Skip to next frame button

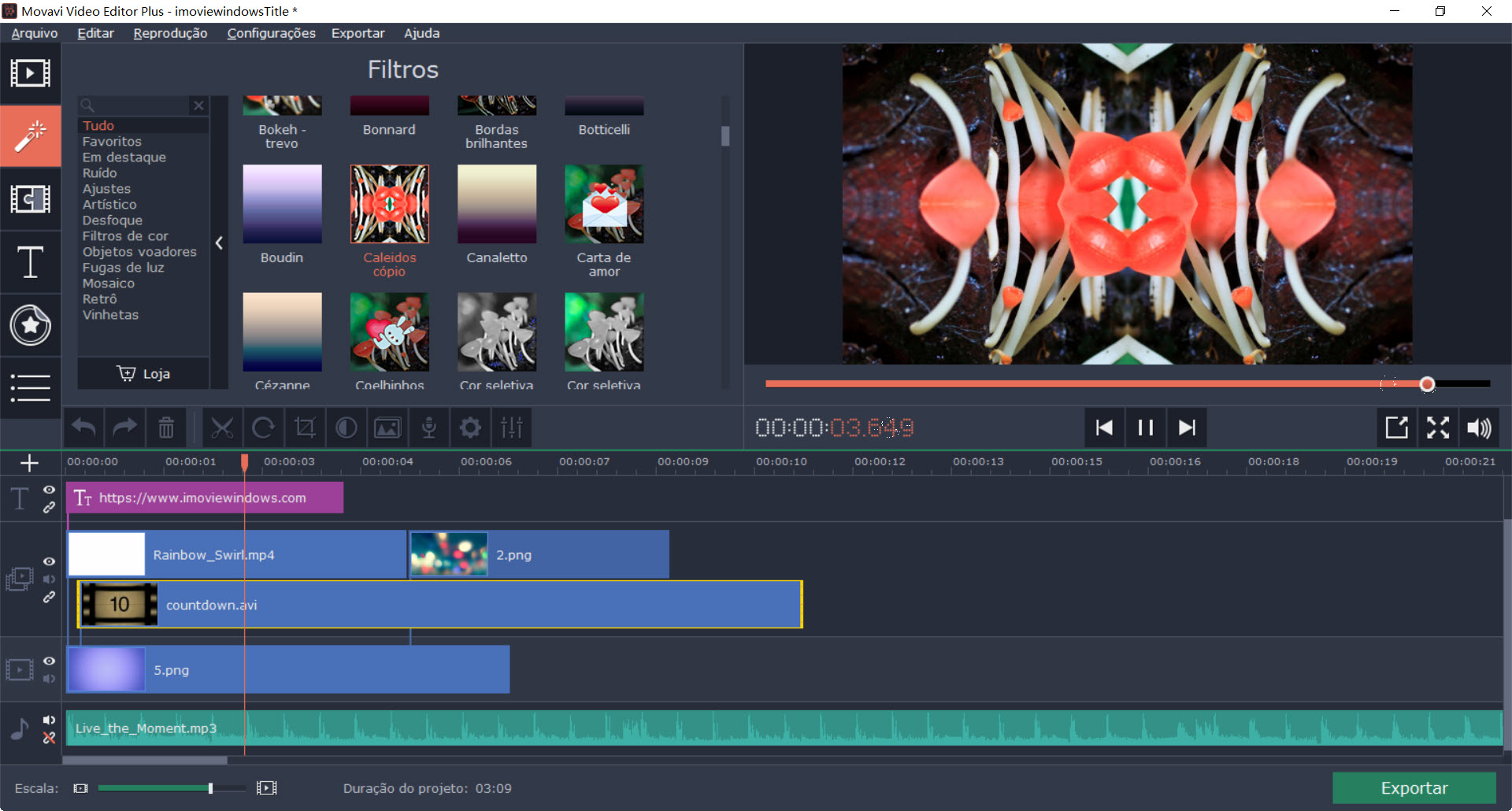click(1187, 428)
